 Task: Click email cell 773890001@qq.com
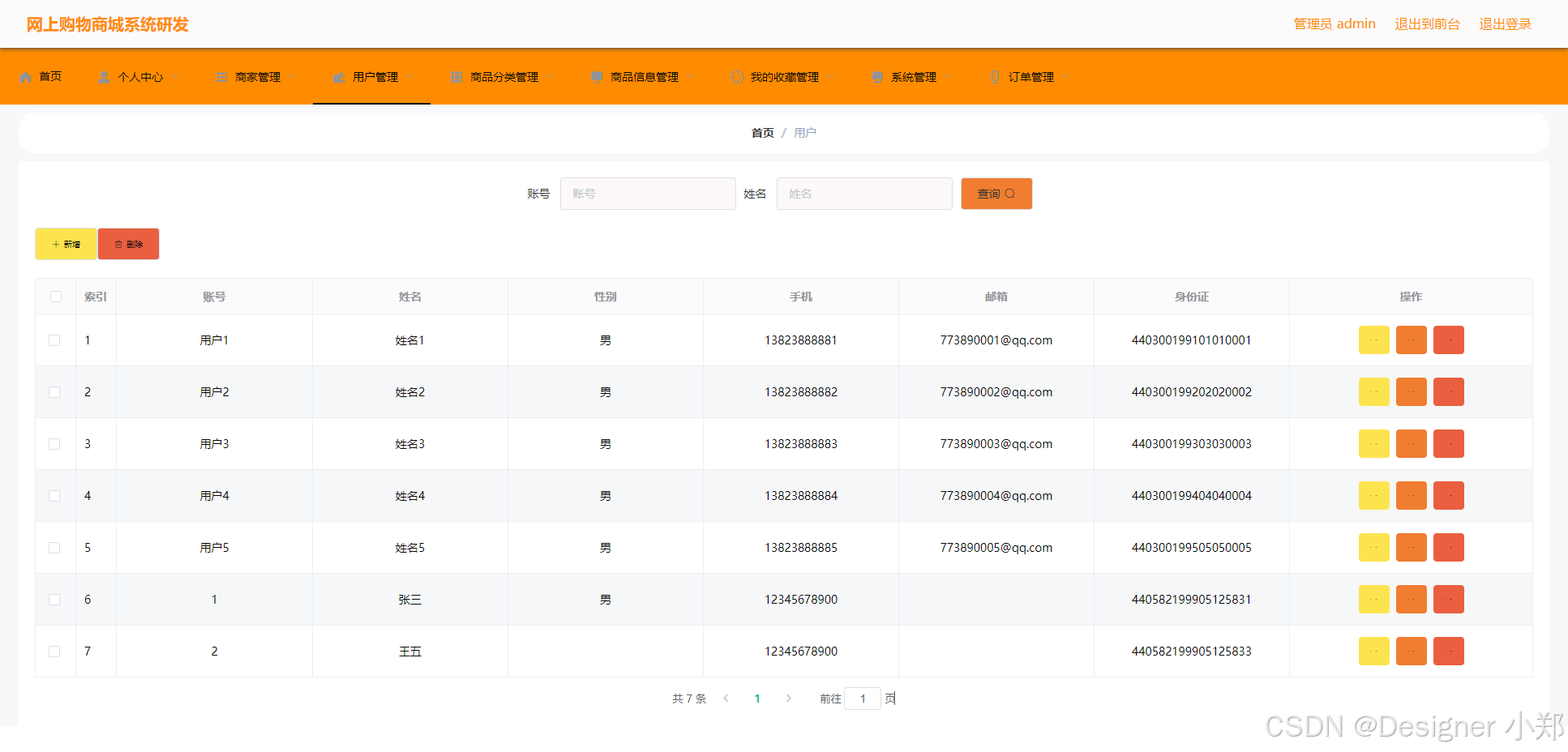tap(996, 340)
